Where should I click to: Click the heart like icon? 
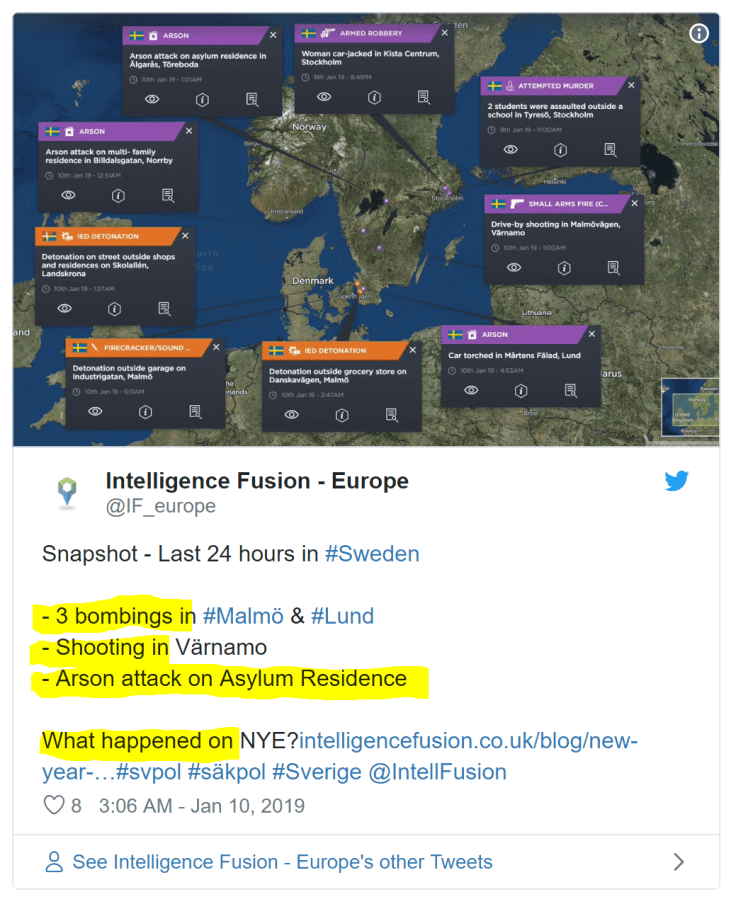click(54, 805)
